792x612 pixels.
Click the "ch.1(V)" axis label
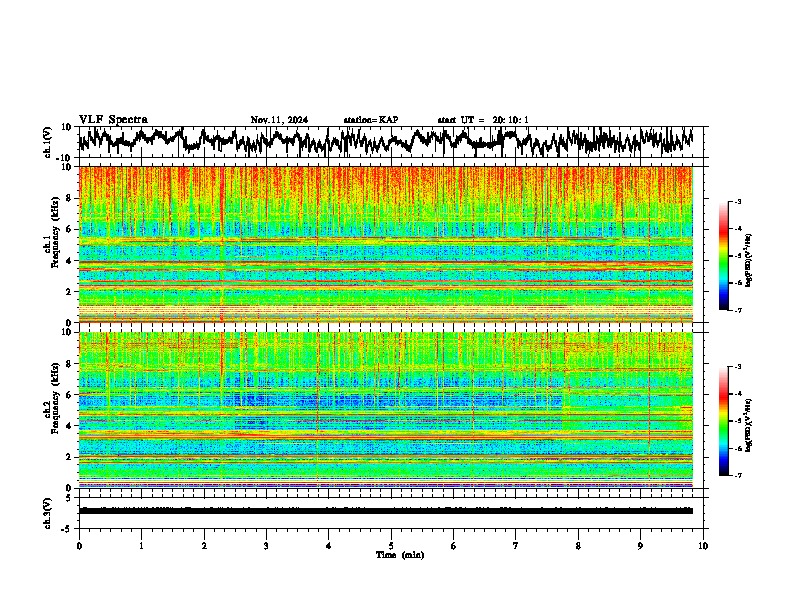(48, 142)
